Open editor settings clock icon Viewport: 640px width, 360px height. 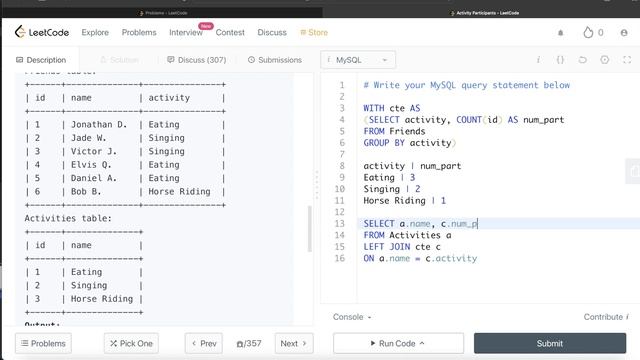604,60
